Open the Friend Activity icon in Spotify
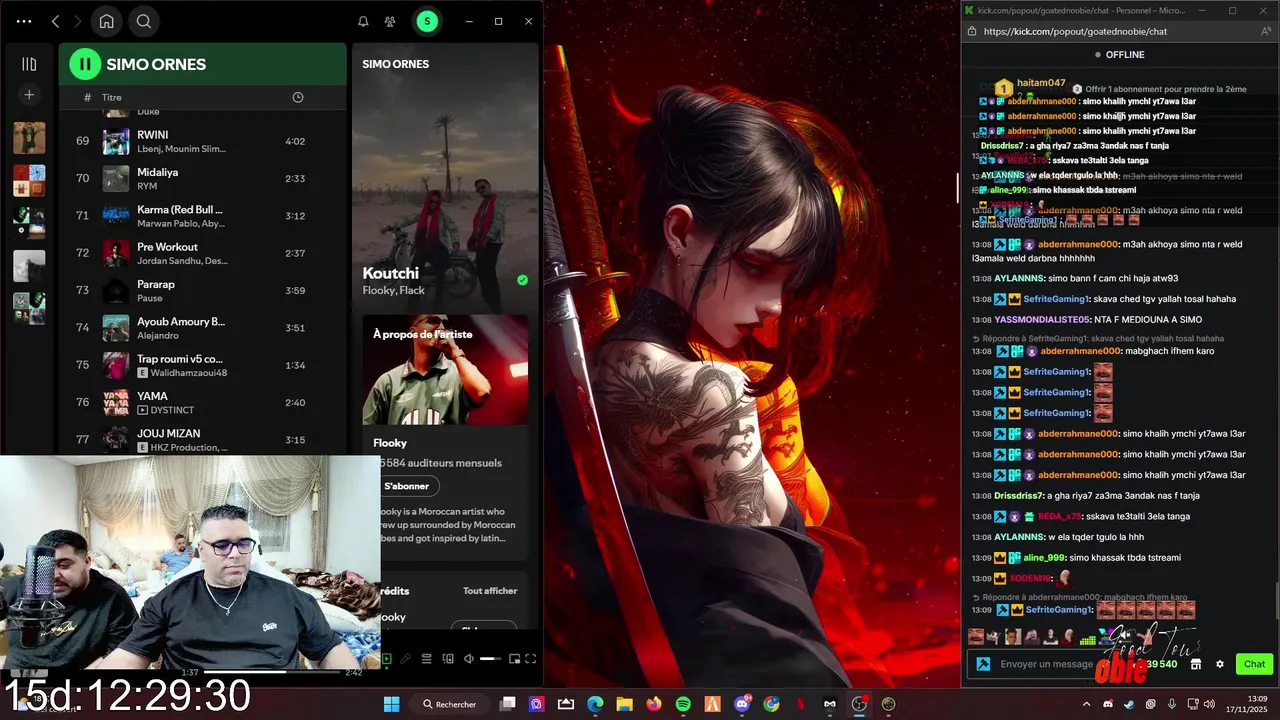 [x=390, y=21]
